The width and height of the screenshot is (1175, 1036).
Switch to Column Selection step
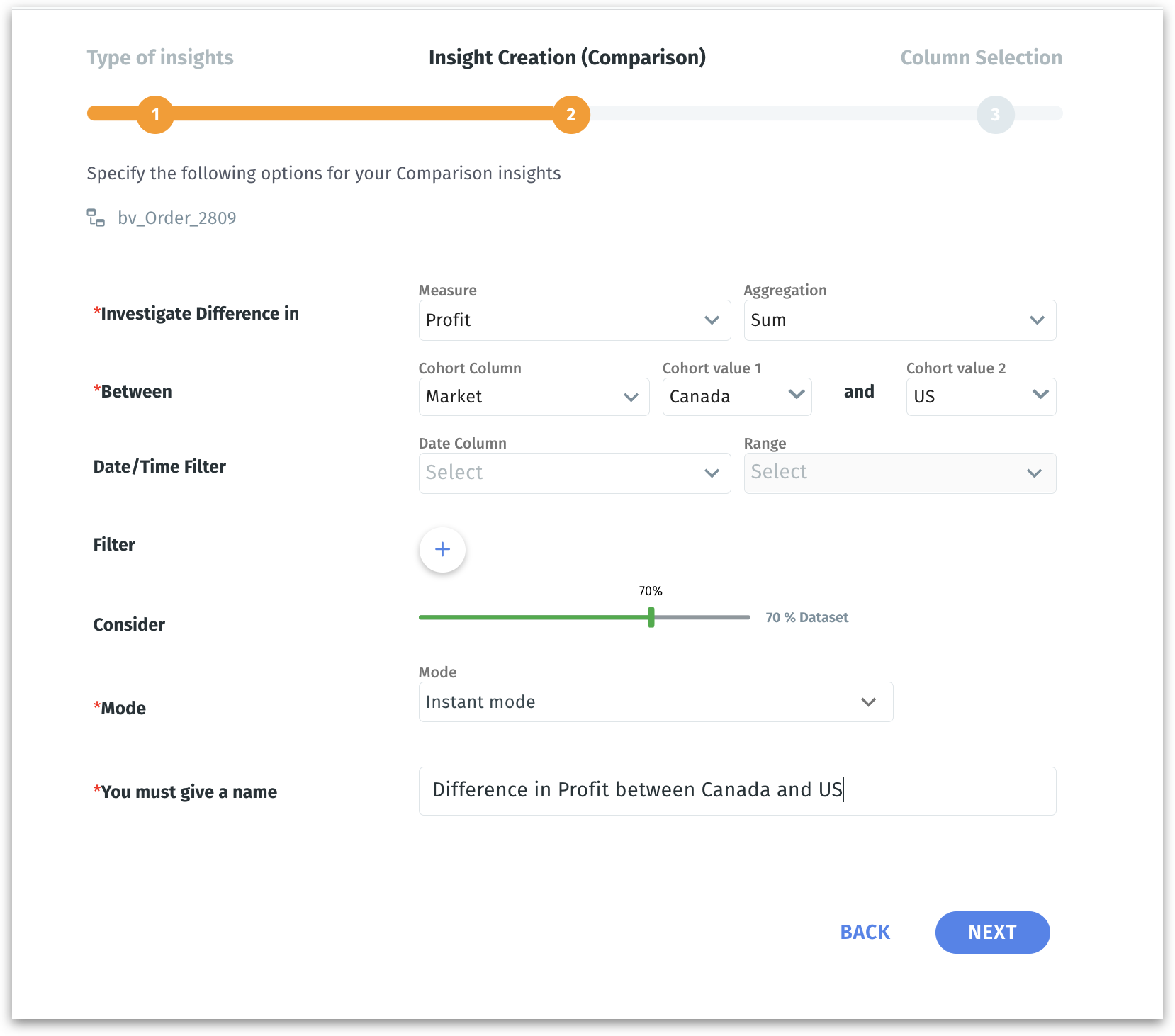coord(981,57)
